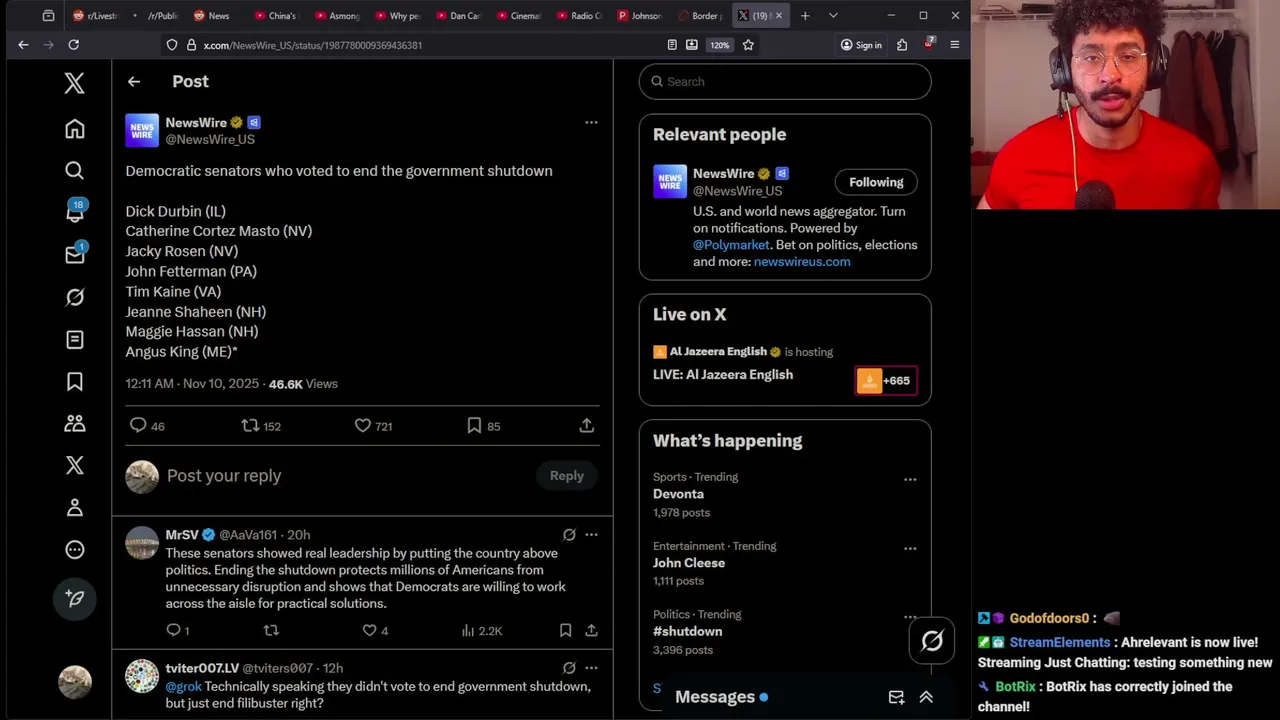Open Profile icon in sidebar
This screenshot has height=720, width=1280.
coord(74,508)
